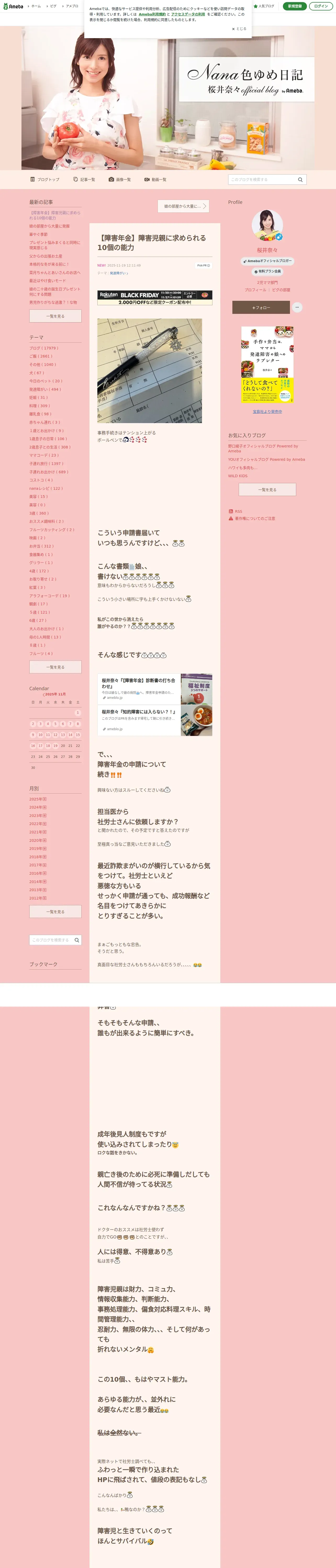This screenshot has height=1568, width=336.
Task: Open the 桜井奈々 profile name link
Action: (x=267, y=250)
